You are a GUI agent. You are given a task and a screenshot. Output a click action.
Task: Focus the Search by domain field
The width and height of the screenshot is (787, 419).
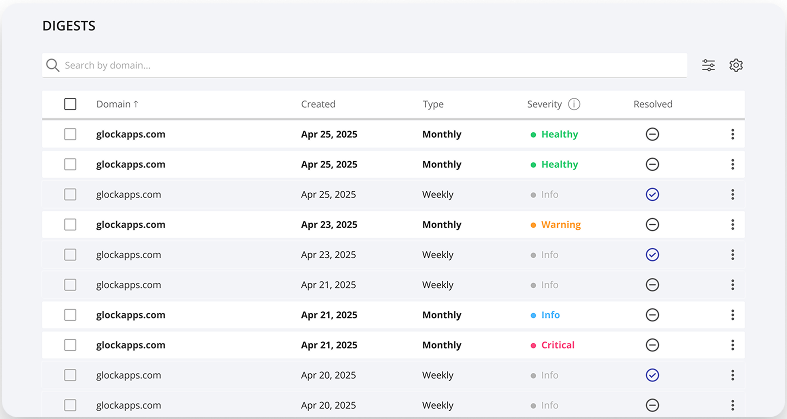point(370,66)
